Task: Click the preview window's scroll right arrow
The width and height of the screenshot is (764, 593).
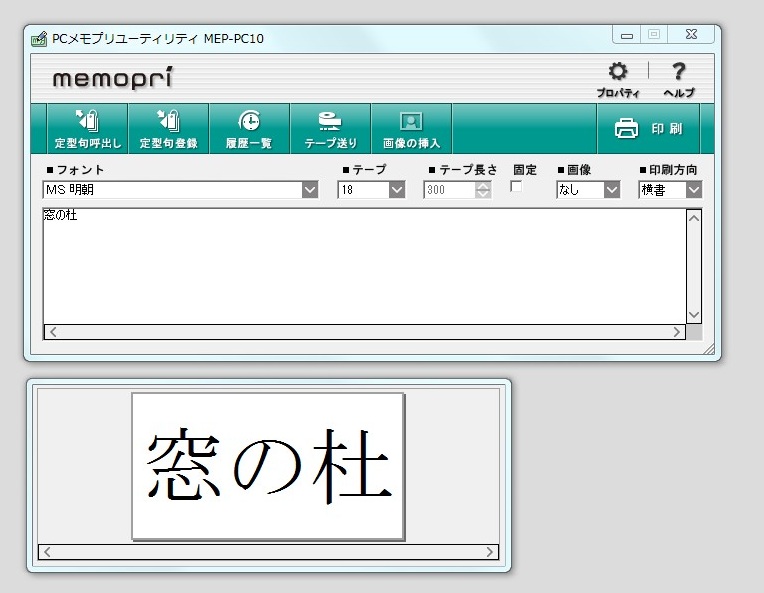Action: pos(490,552)
